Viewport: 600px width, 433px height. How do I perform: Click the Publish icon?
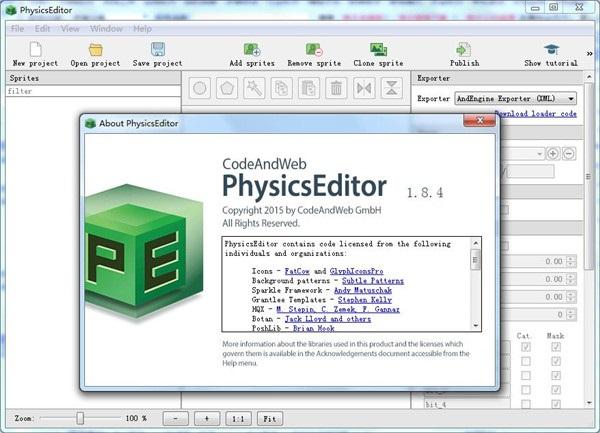[464, 50]
